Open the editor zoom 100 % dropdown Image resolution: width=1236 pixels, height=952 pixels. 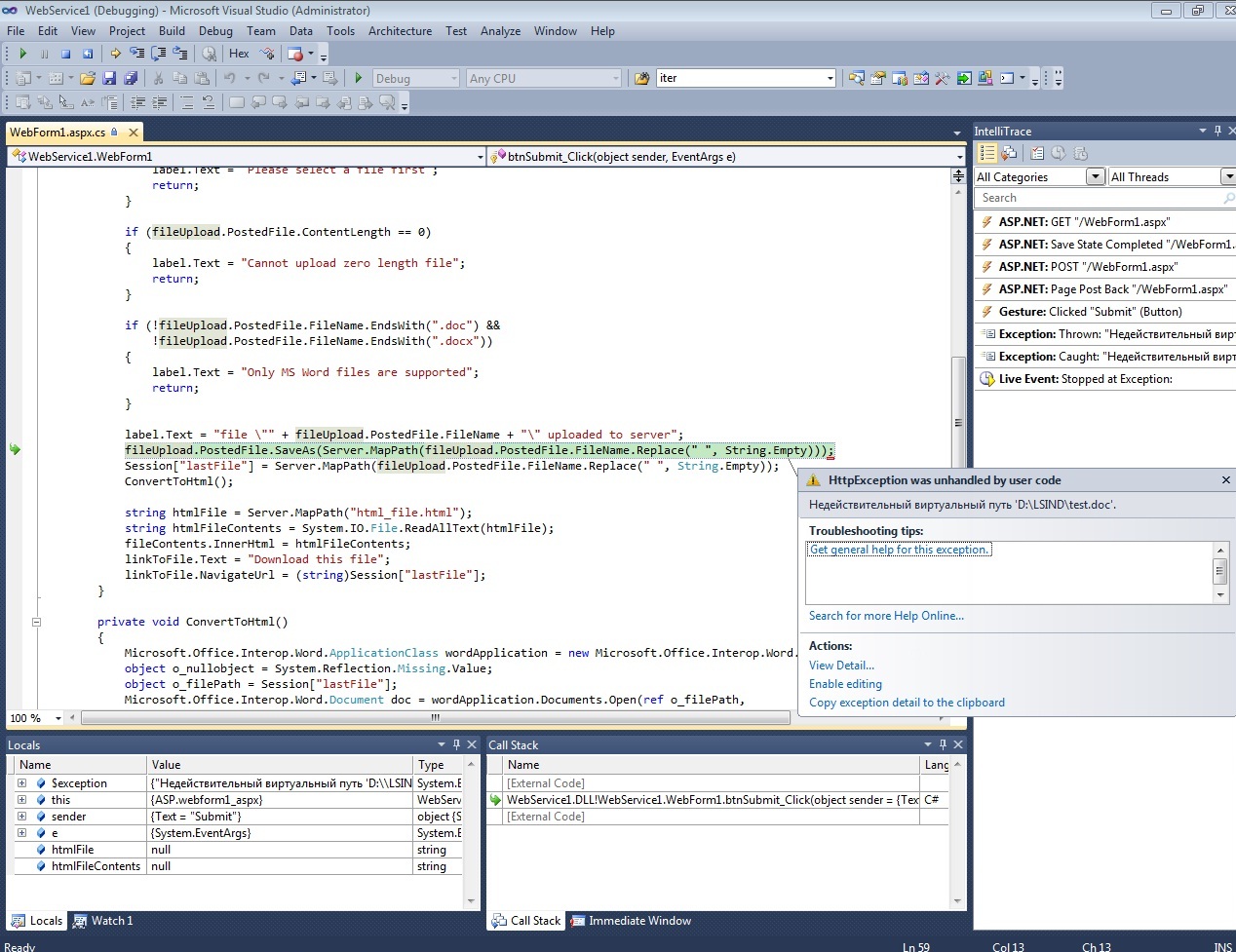coord(58,718)
